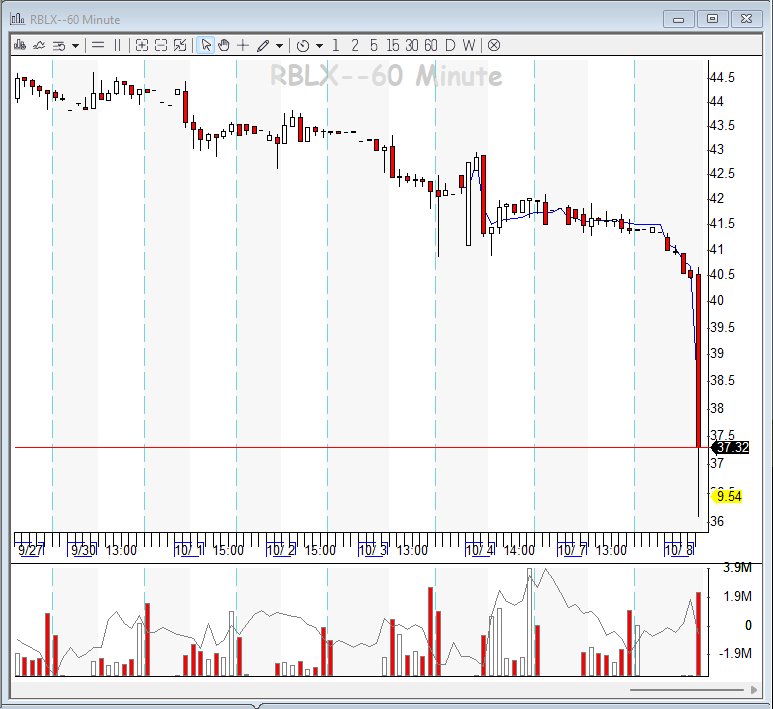Click the 10/ 7 date label

click(572, 550)
